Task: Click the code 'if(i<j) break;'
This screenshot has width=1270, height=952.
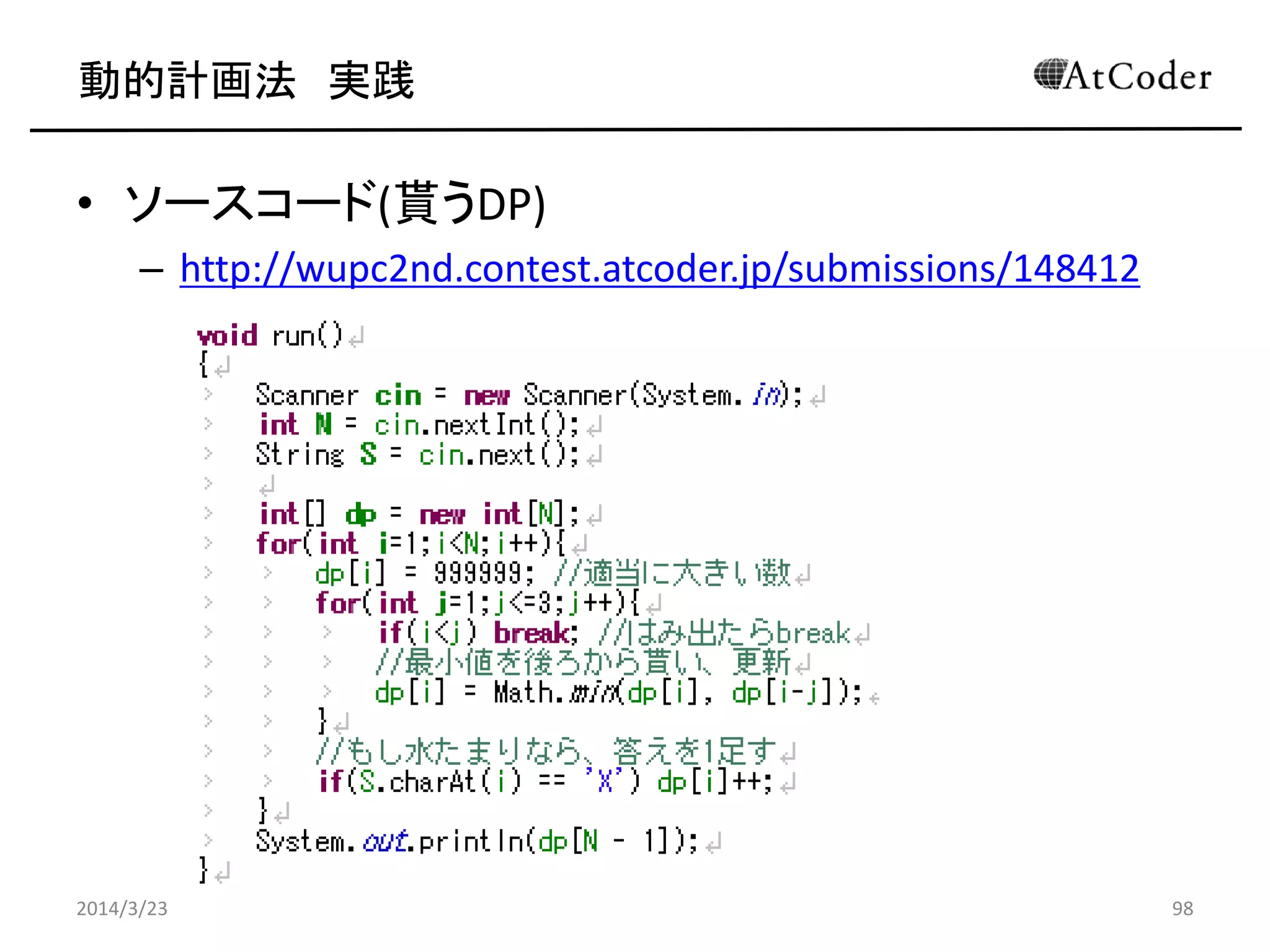Action: point(479,633)
